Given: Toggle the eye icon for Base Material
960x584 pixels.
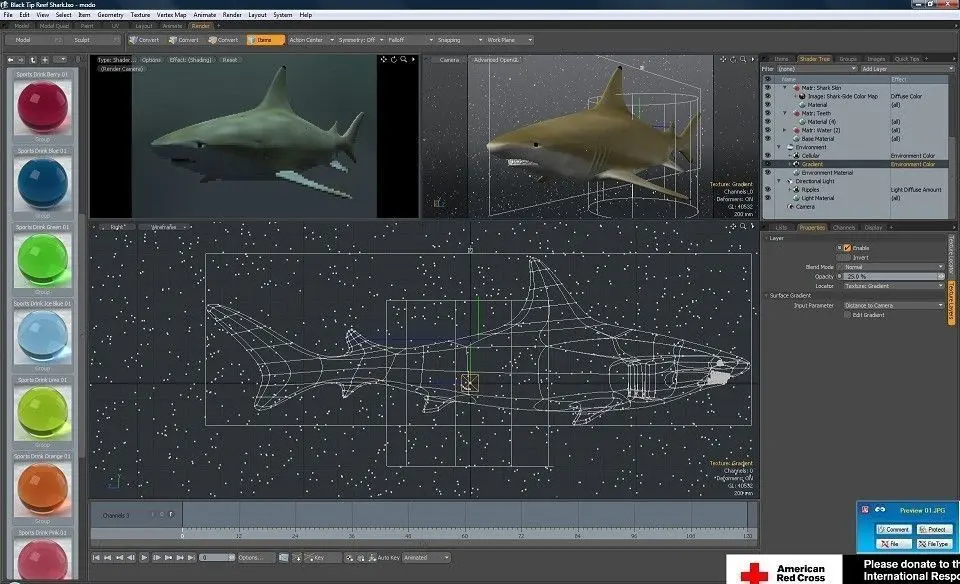Looking at the screenshot, I should pos(768,138).
